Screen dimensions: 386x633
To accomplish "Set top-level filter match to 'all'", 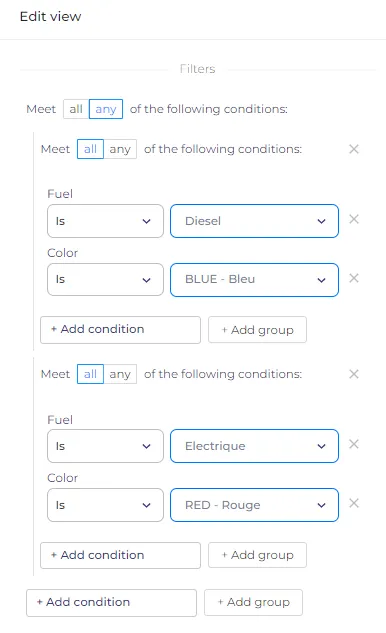I will coord(76,109).
